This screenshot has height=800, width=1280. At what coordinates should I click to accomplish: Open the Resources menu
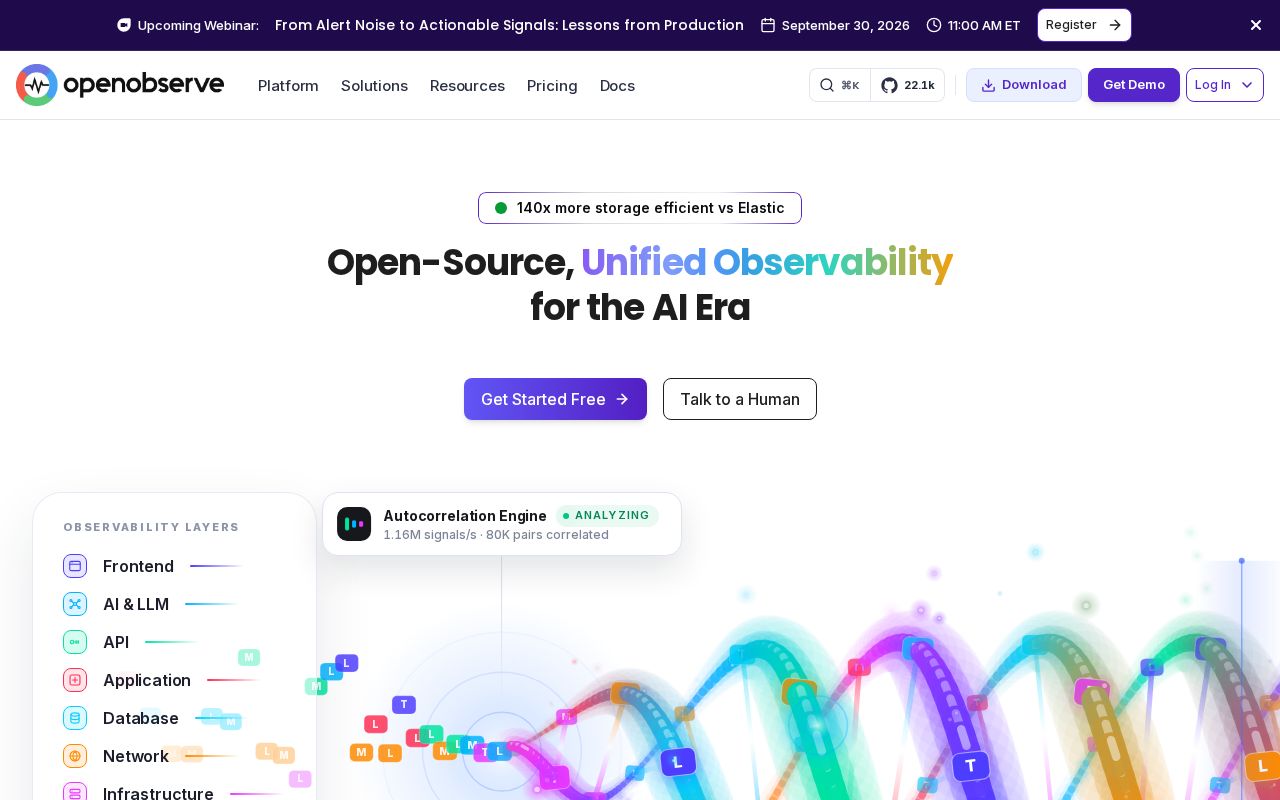pyautogui.click(x=467, y=86)
